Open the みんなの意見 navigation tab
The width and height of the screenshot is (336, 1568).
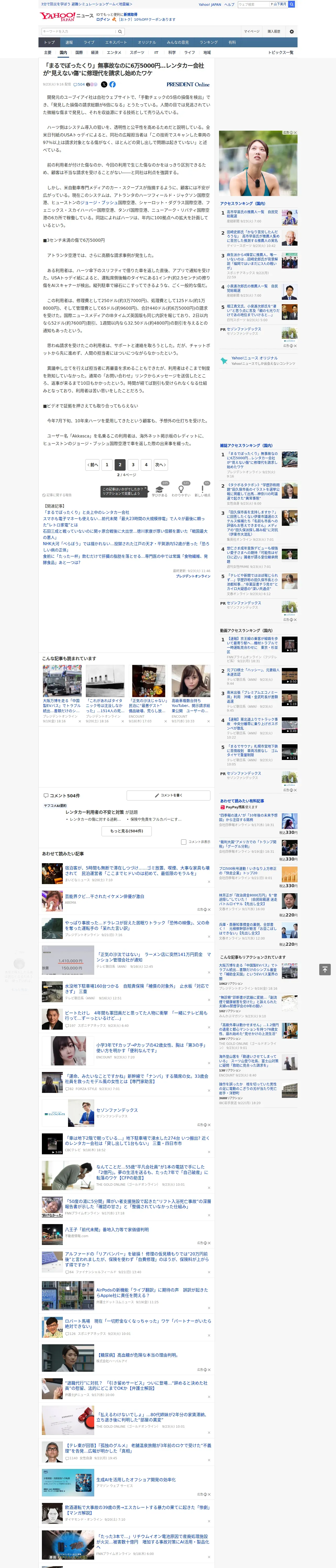coord(178,43)
